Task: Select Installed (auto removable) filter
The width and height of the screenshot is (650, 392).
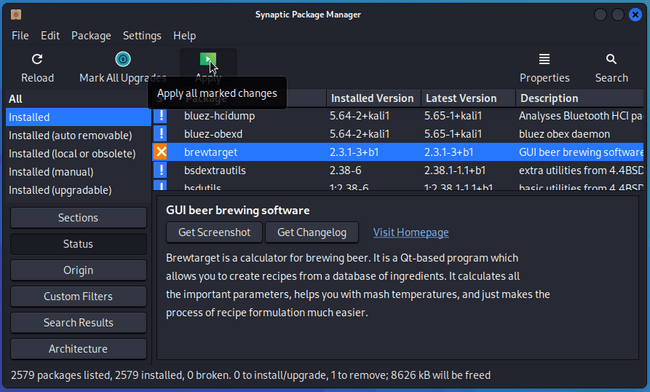Action: (78, 136)
